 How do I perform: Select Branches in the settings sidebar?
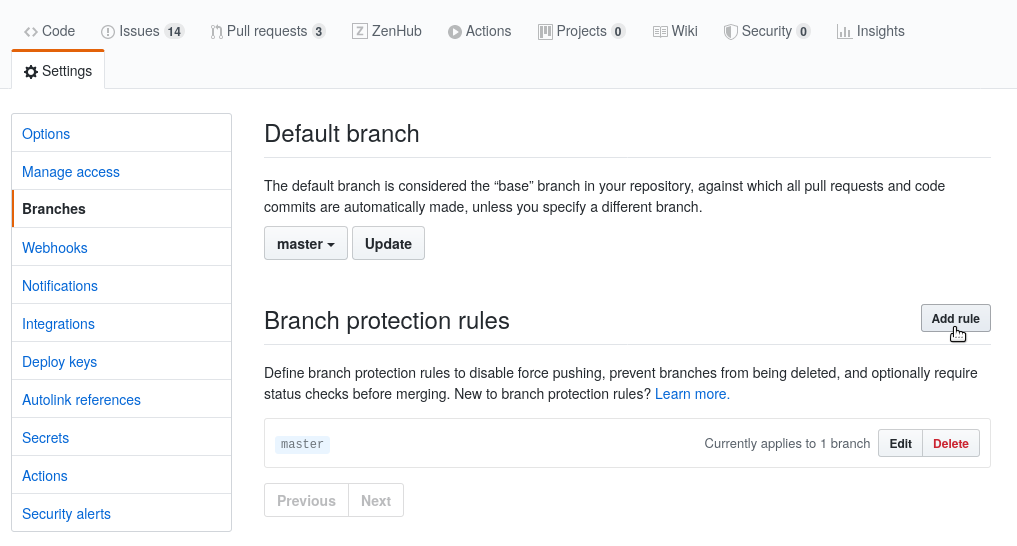click(x=121, y=209)
